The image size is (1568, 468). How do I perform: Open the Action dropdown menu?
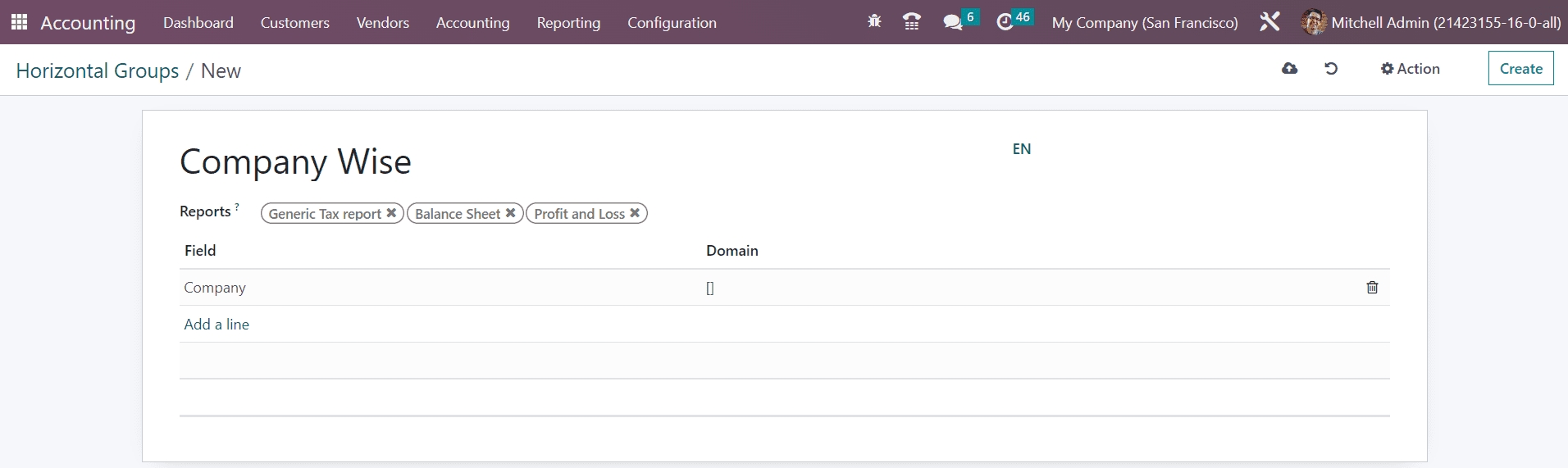coord(1410,69)
